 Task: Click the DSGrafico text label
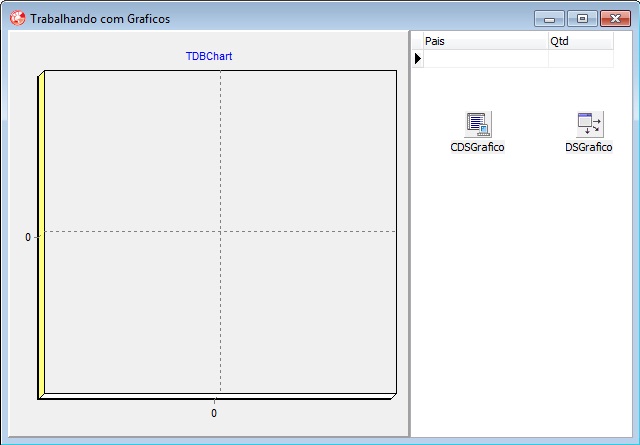point(588,147)
